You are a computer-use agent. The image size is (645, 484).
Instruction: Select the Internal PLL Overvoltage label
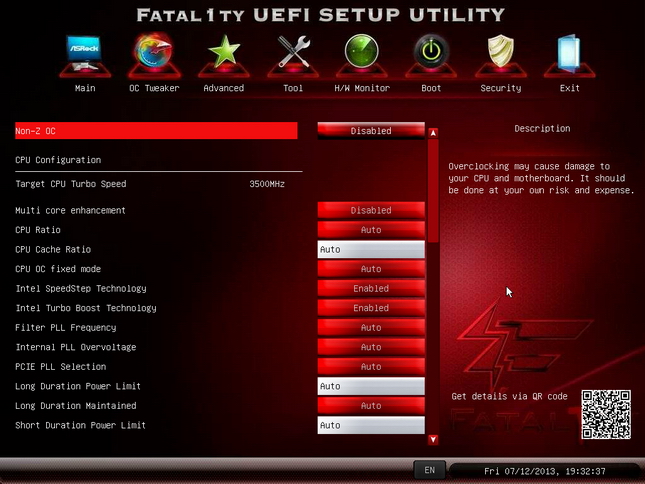[76, 347]
